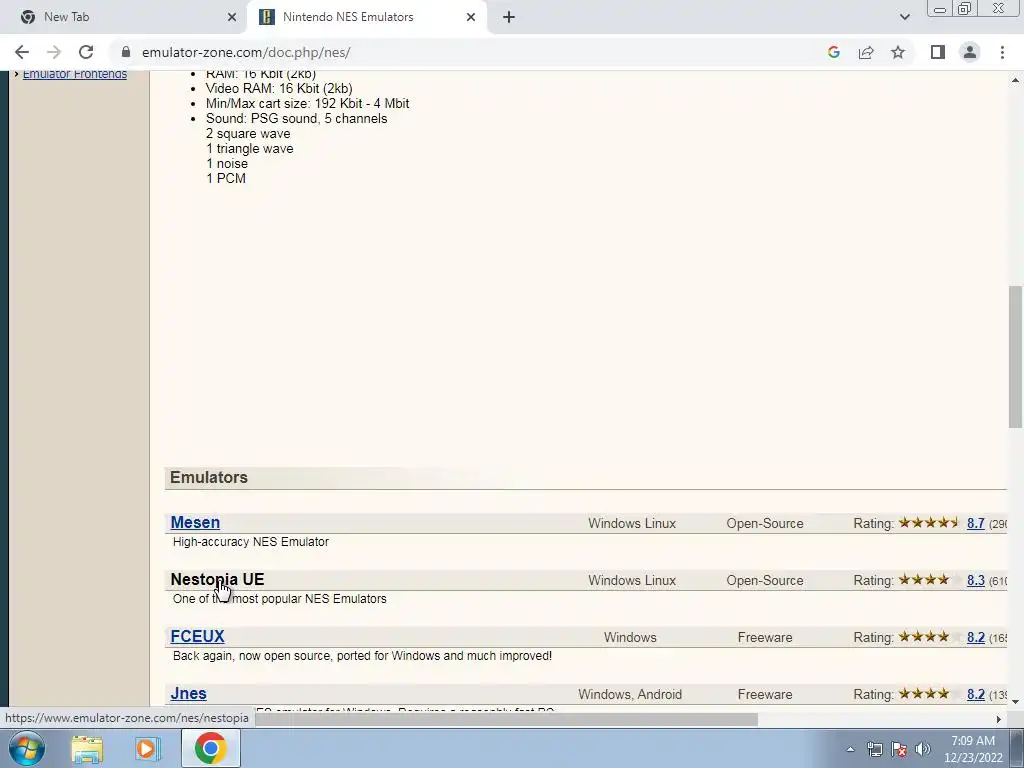This screenshot has height=768, width=1024.
Task: Show hidden system tray icons
Action: click(x=850, y=749)
